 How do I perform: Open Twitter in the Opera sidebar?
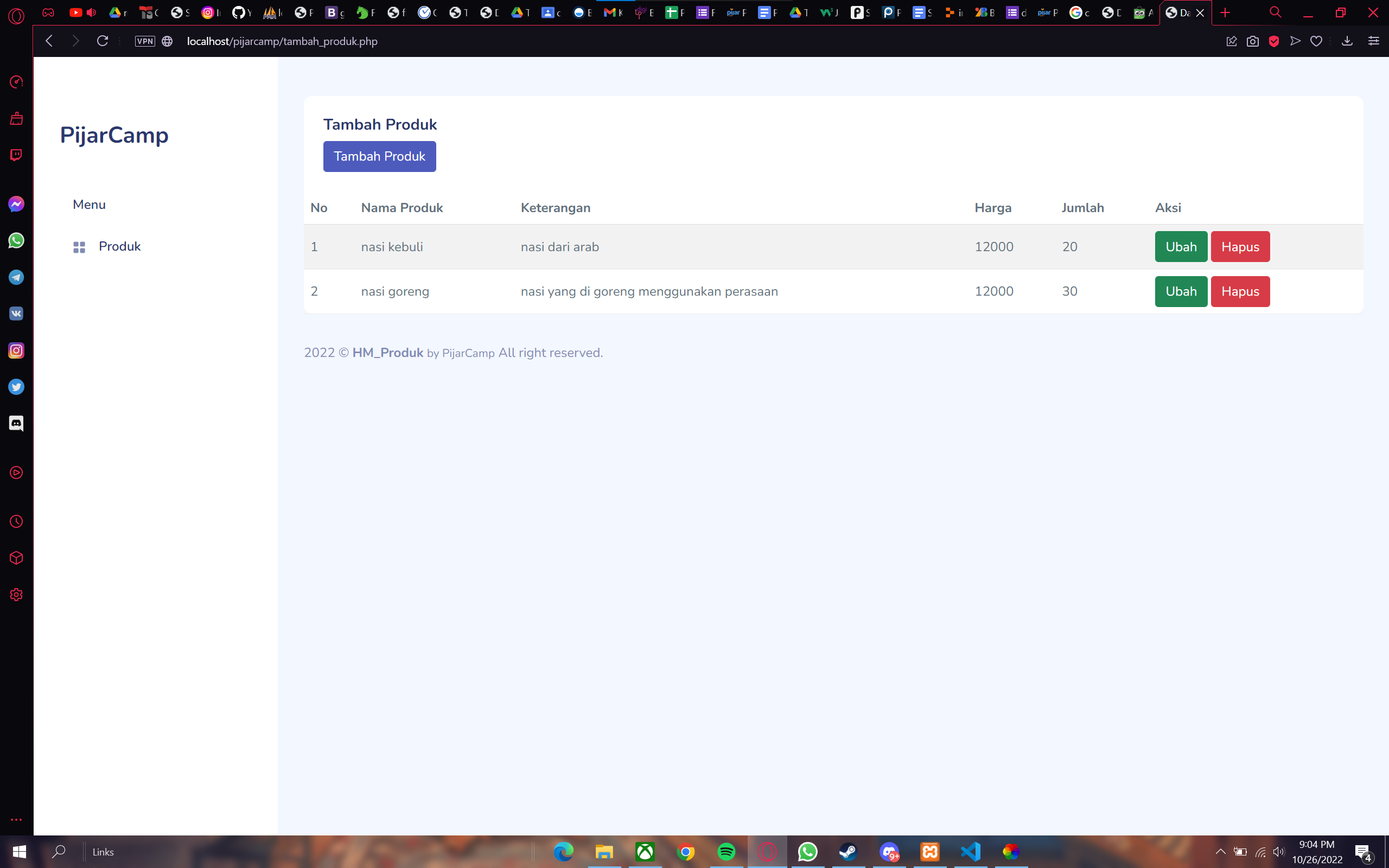click(x=16, y=387)
